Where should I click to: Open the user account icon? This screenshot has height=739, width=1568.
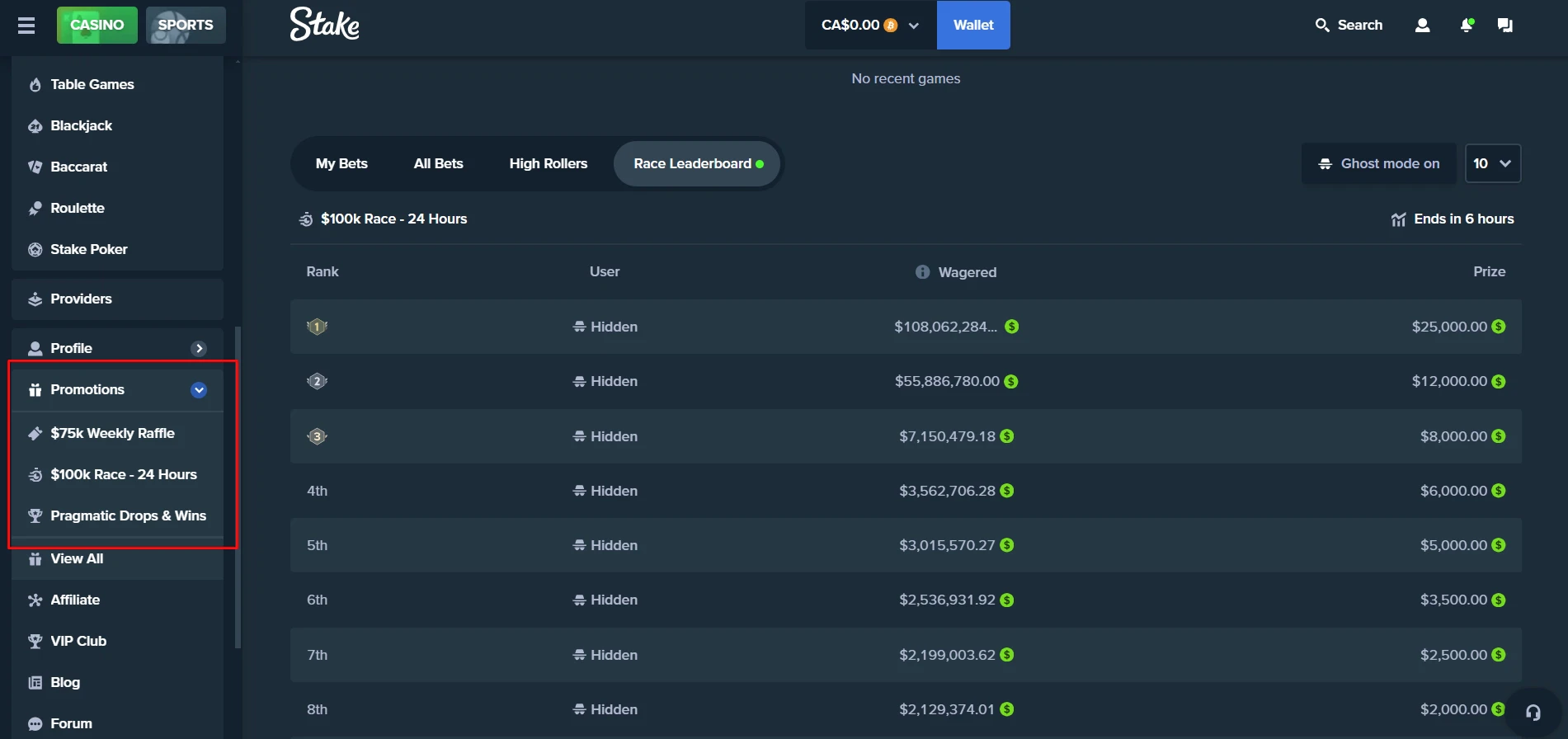pyautogui.click(x=1422, y=26)
